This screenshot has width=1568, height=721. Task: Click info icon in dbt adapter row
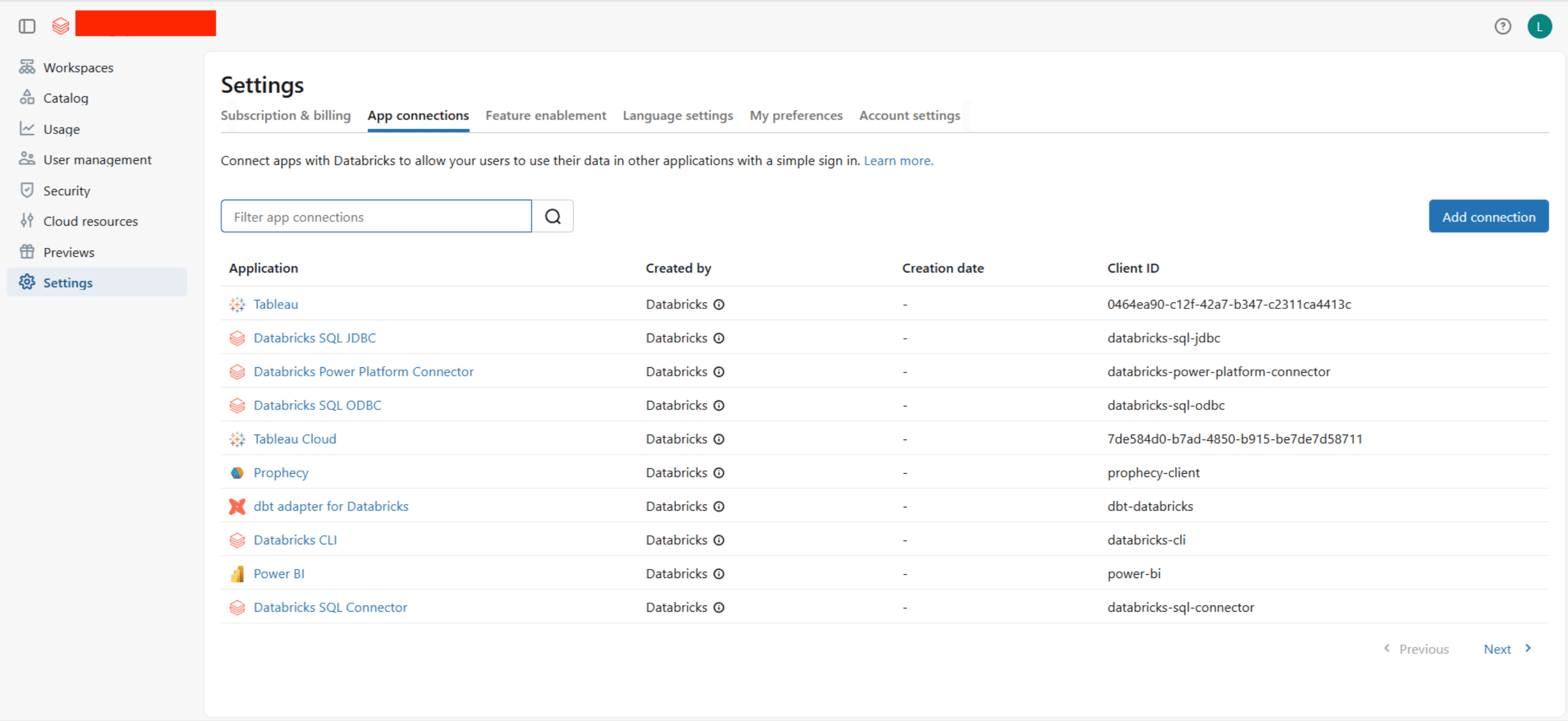719,507
